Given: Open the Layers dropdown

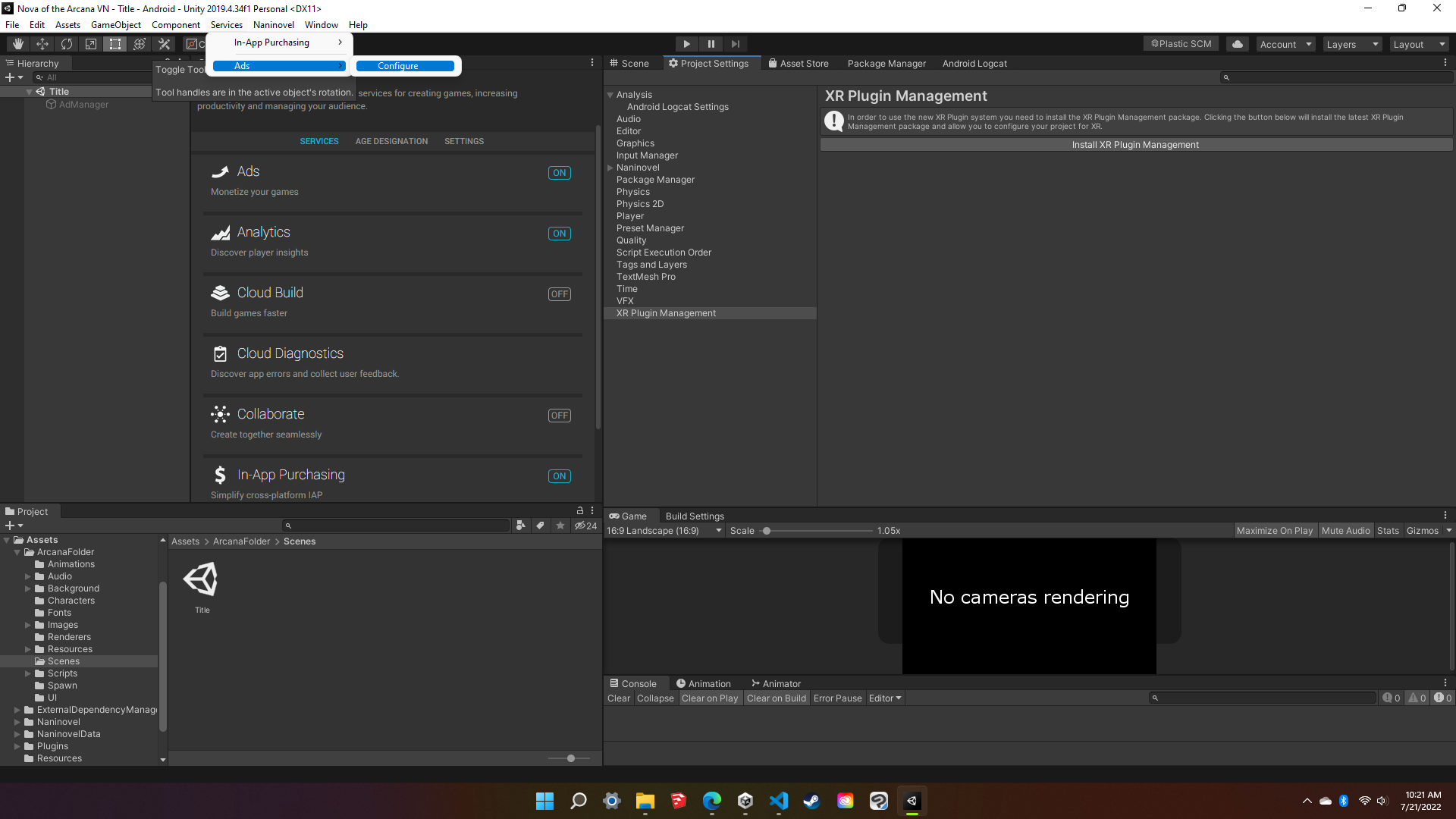Looking at the screenshot, I should point(1351,44).
